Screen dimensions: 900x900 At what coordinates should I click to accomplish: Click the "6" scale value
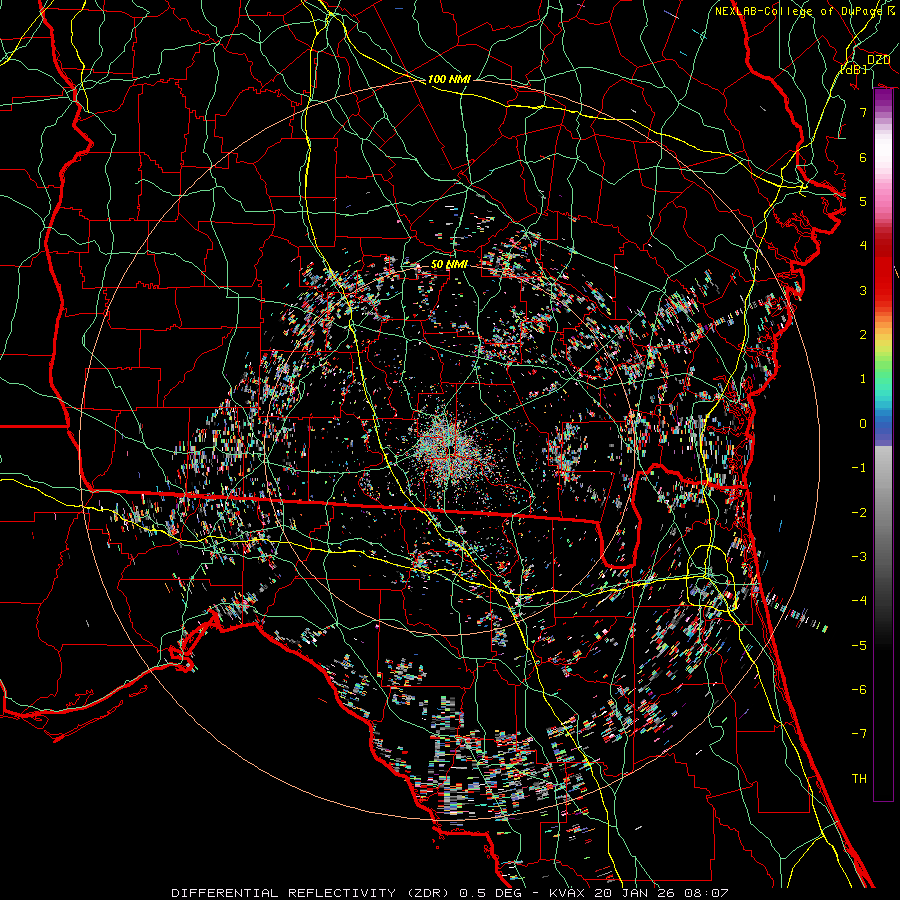(863, 157)
